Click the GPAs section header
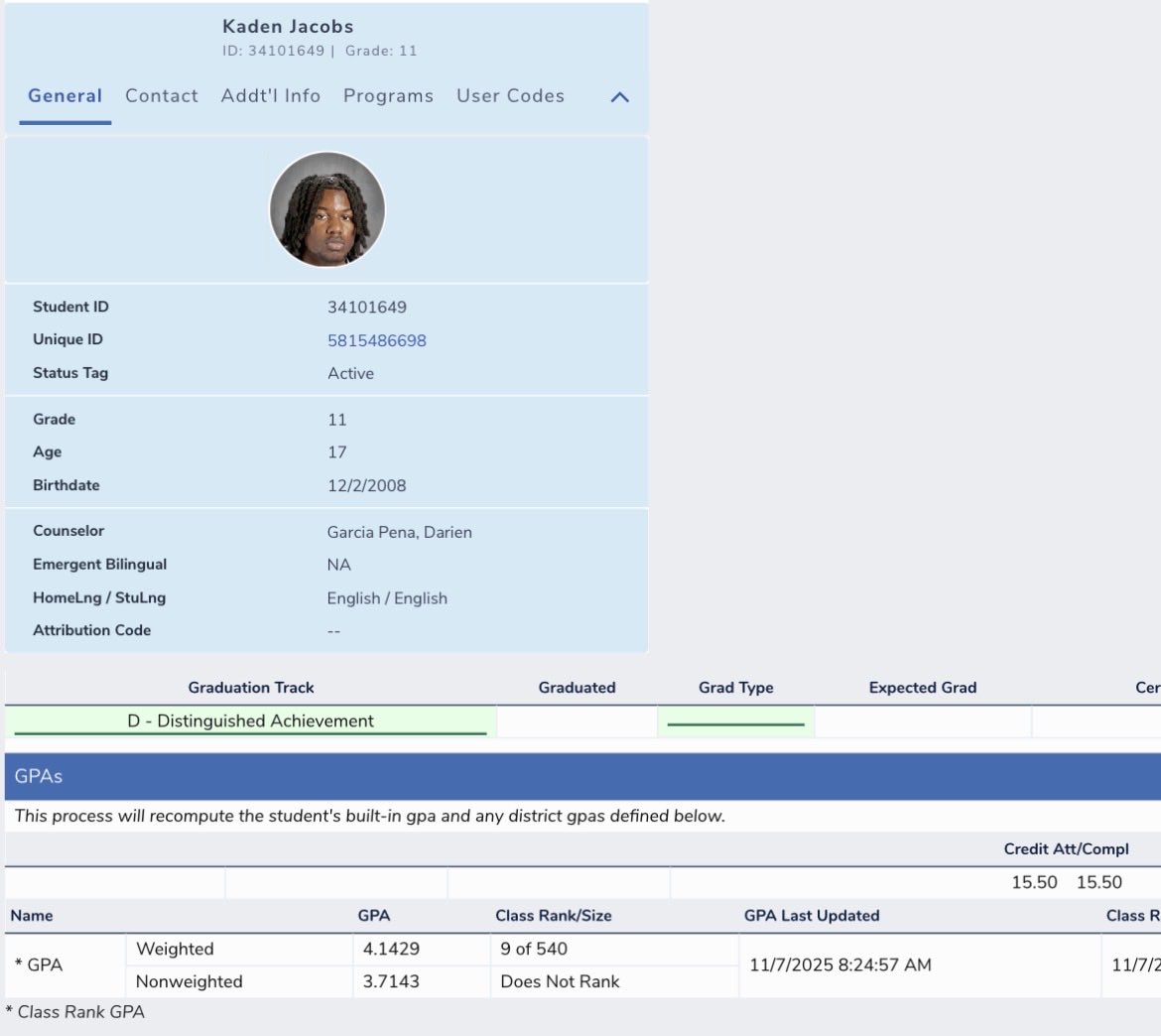Viewport: 1161px width, 1036px height. point(582,776)
